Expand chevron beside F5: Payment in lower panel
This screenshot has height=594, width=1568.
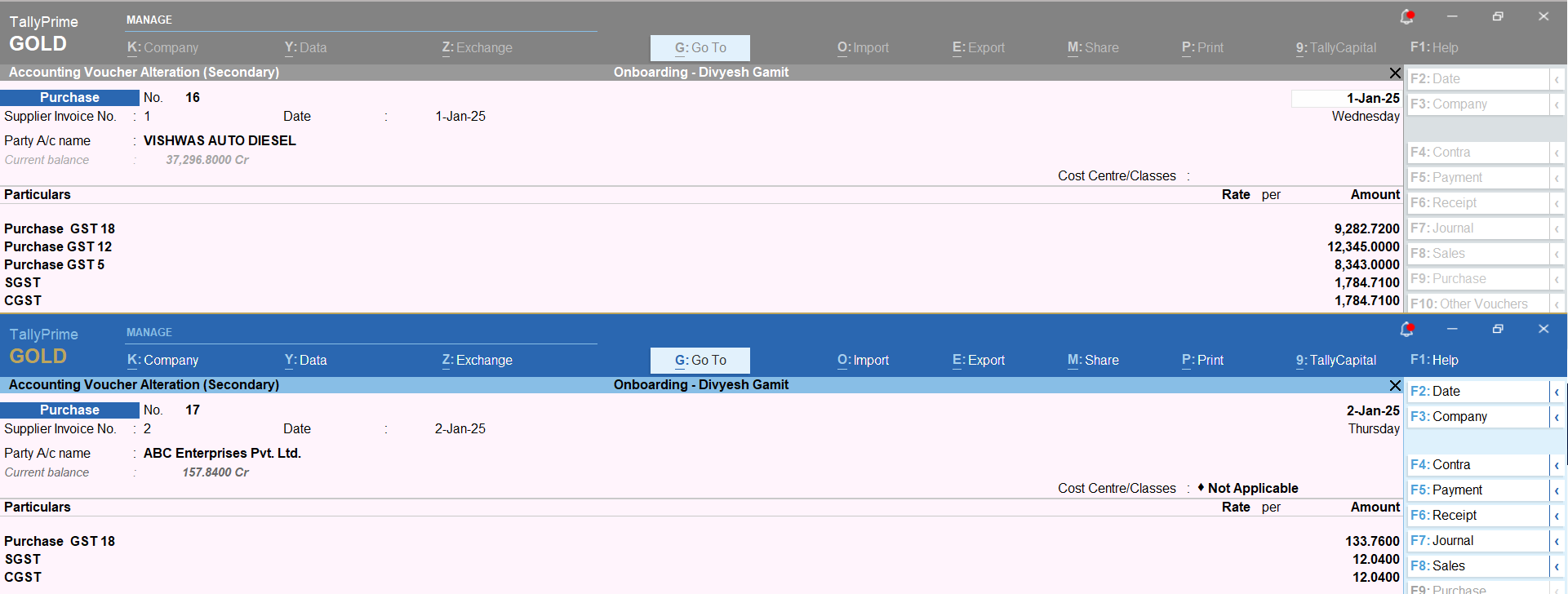(x=1557, y=490)
